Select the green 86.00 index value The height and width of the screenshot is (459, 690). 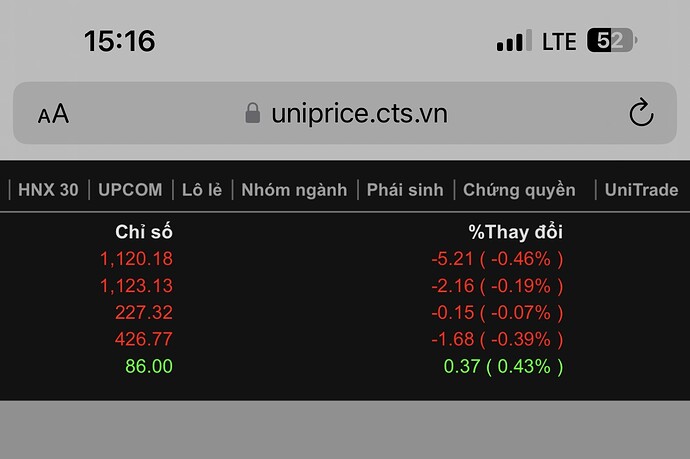(x=149, y=367)
